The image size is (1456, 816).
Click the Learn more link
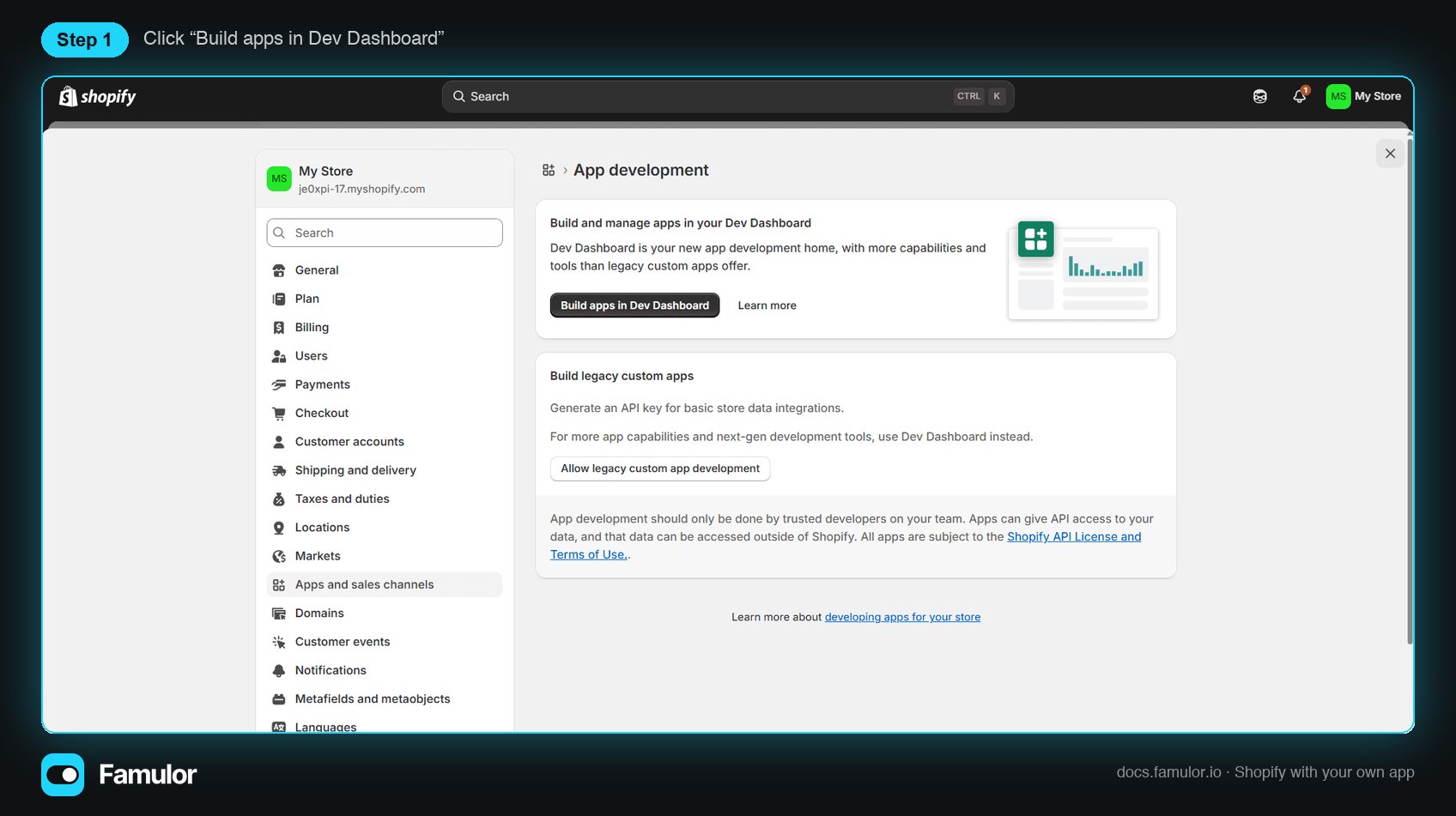tap(767, 305)
